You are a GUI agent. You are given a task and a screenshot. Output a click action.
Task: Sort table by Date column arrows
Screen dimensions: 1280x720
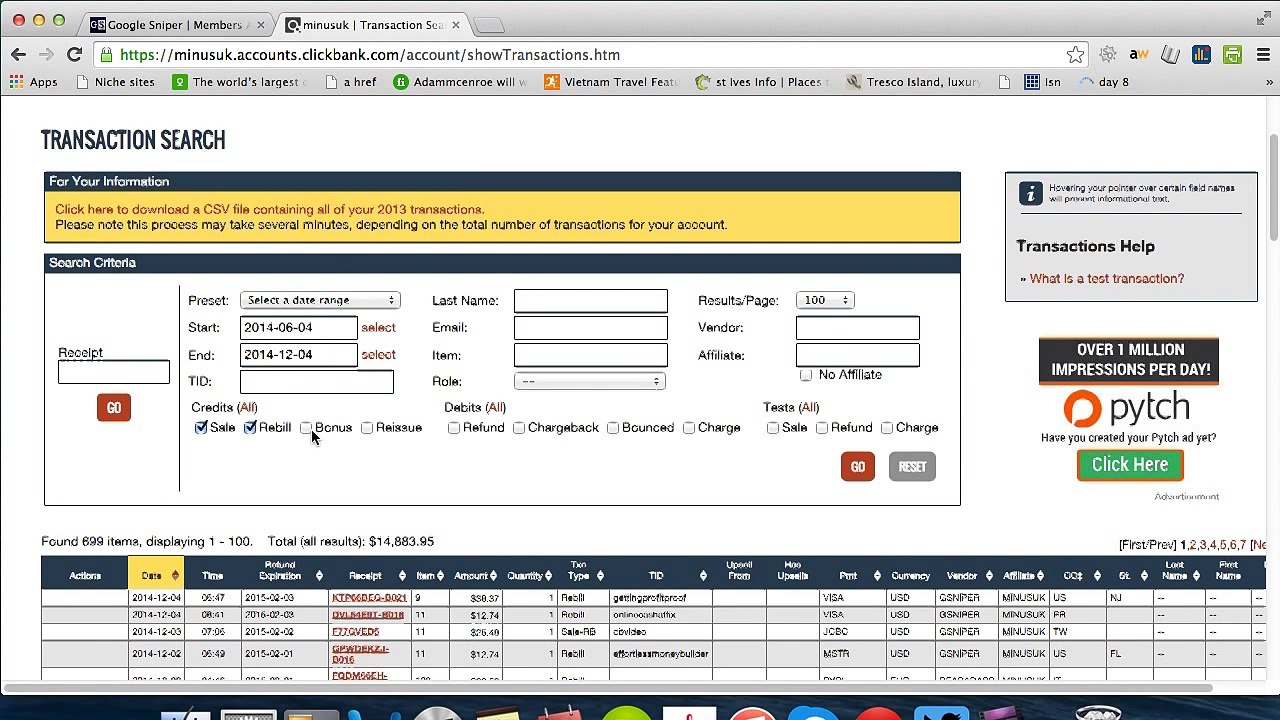point(174,576)
